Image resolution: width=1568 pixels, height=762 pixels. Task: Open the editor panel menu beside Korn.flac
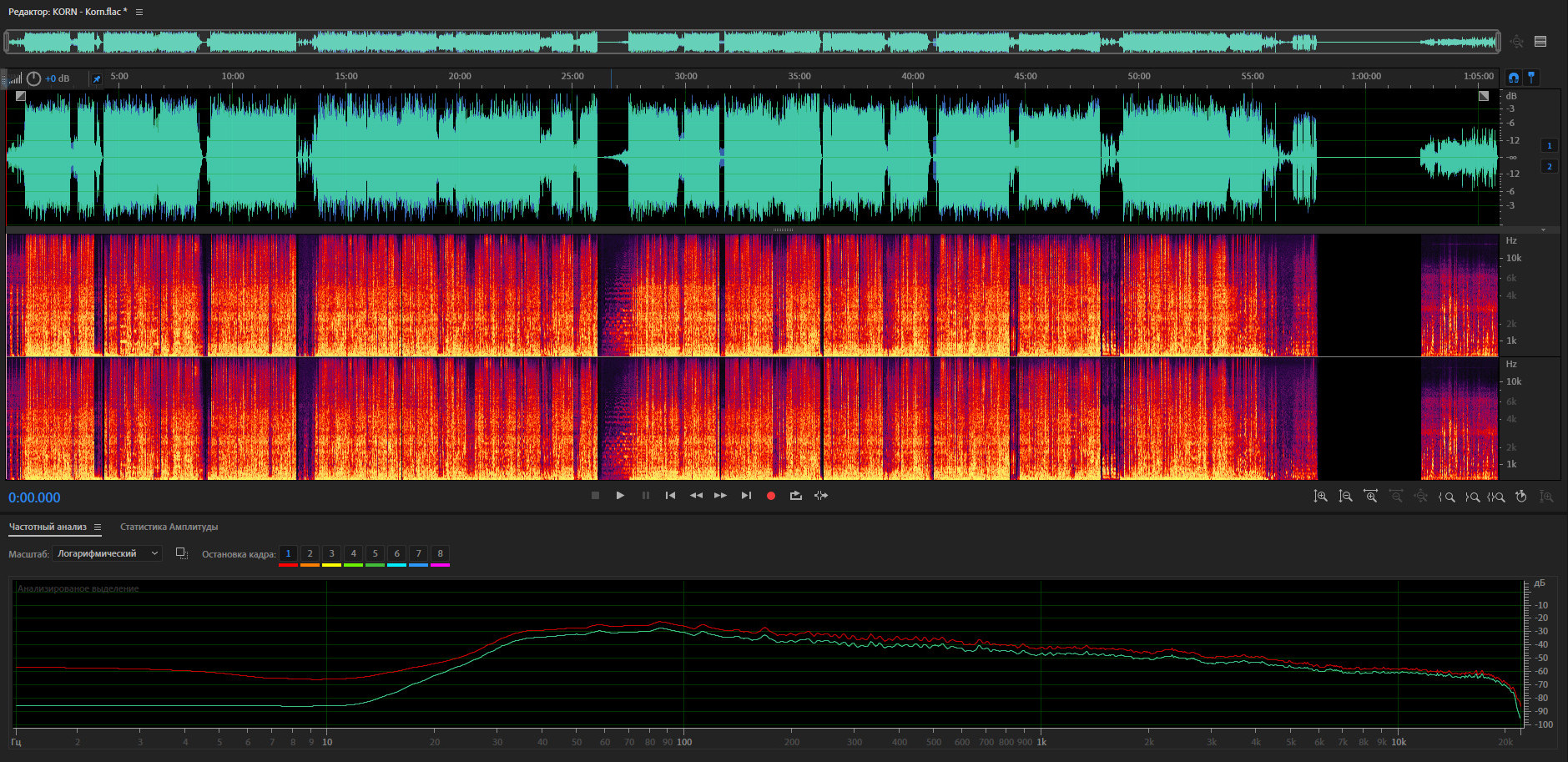(x=139, y=13)
